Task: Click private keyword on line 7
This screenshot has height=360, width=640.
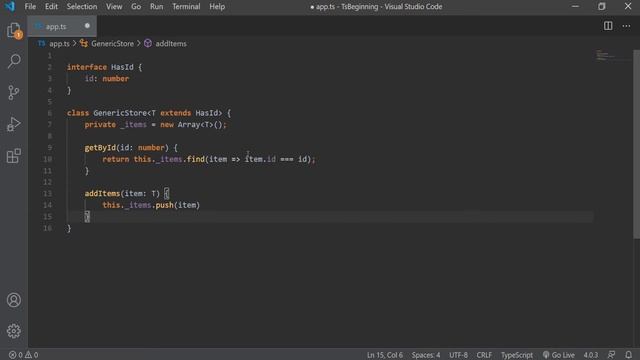Action: point(100,125)
